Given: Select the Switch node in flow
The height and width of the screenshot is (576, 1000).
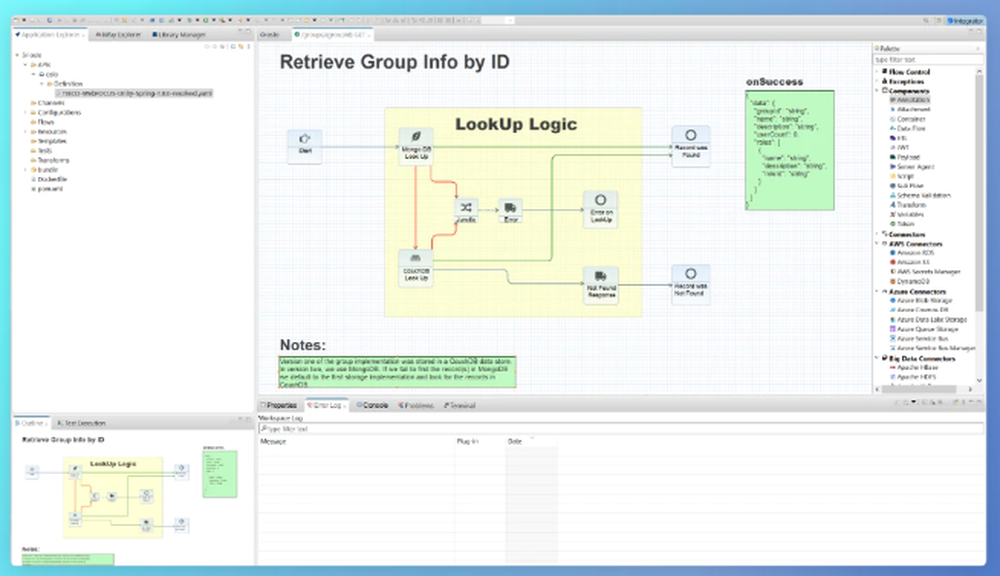Looking at the screenshot, I should pos(466,210).
